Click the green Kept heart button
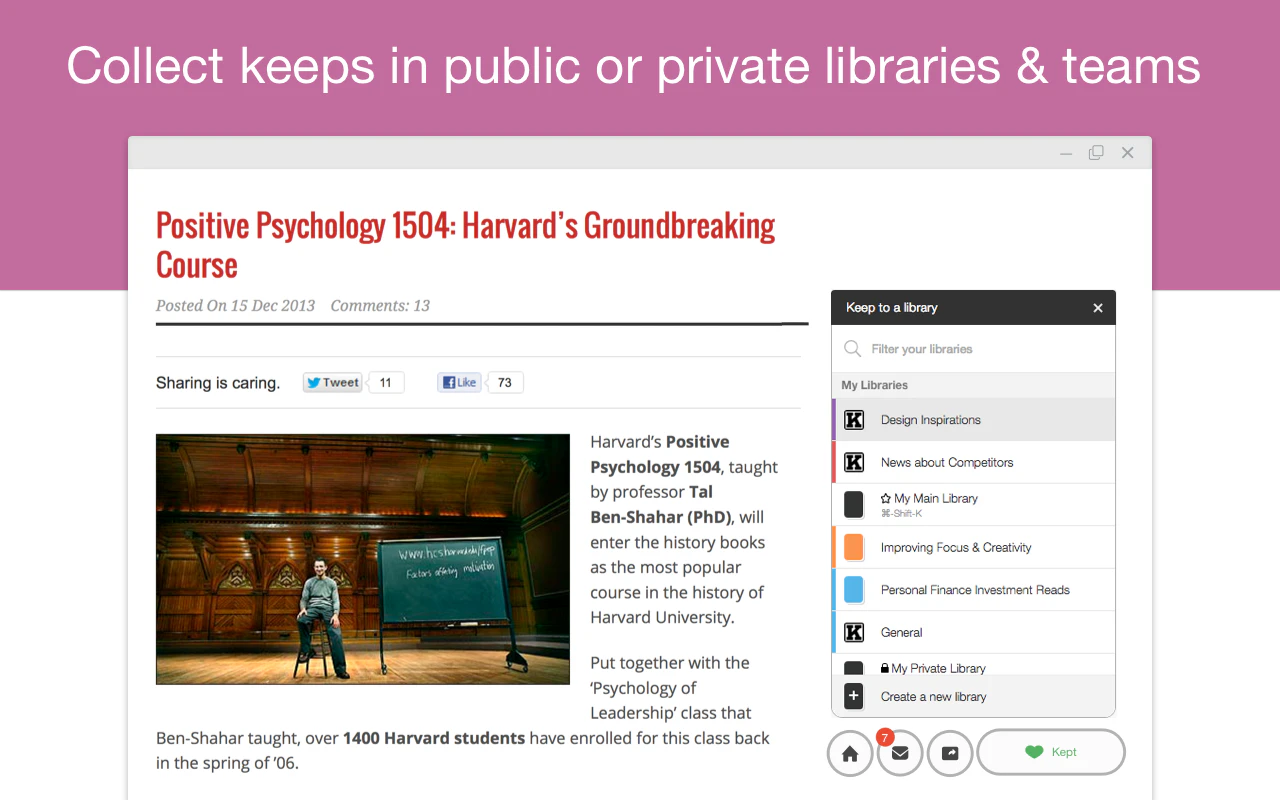 pos(1051,752)
